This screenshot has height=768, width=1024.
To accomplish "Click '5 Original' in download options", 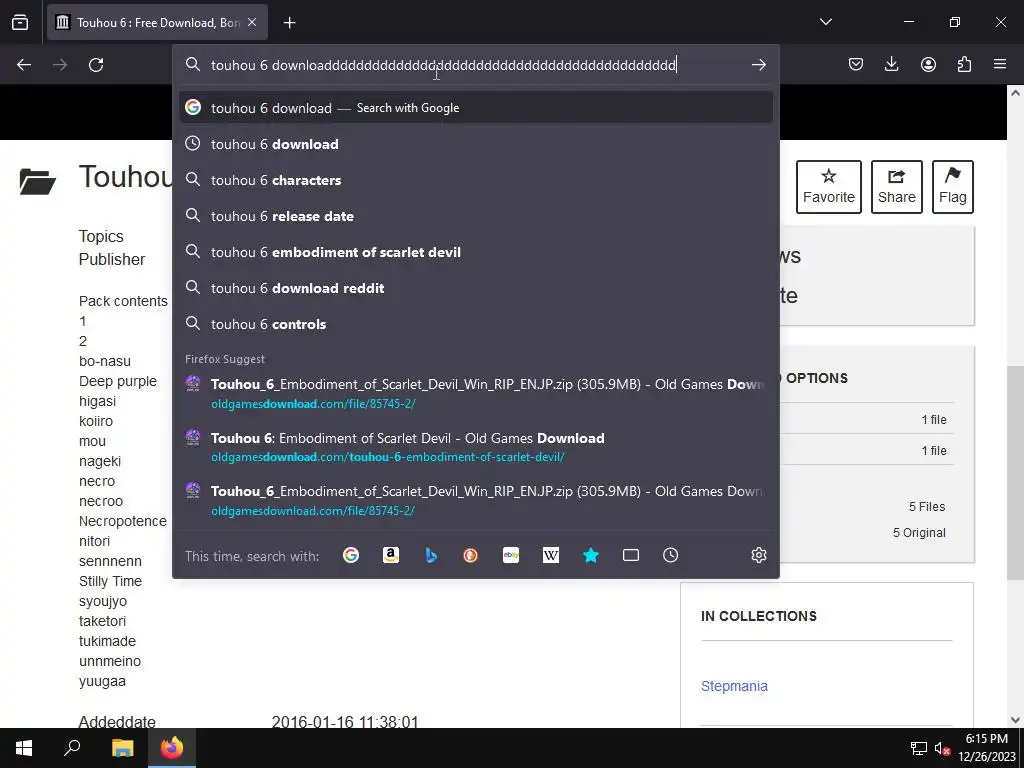I will point(919,533).
